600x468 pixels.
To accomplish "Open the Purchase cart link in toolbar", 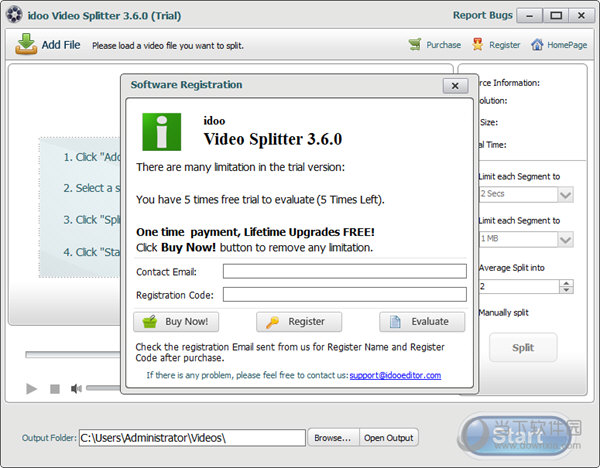I will (435, 45).
